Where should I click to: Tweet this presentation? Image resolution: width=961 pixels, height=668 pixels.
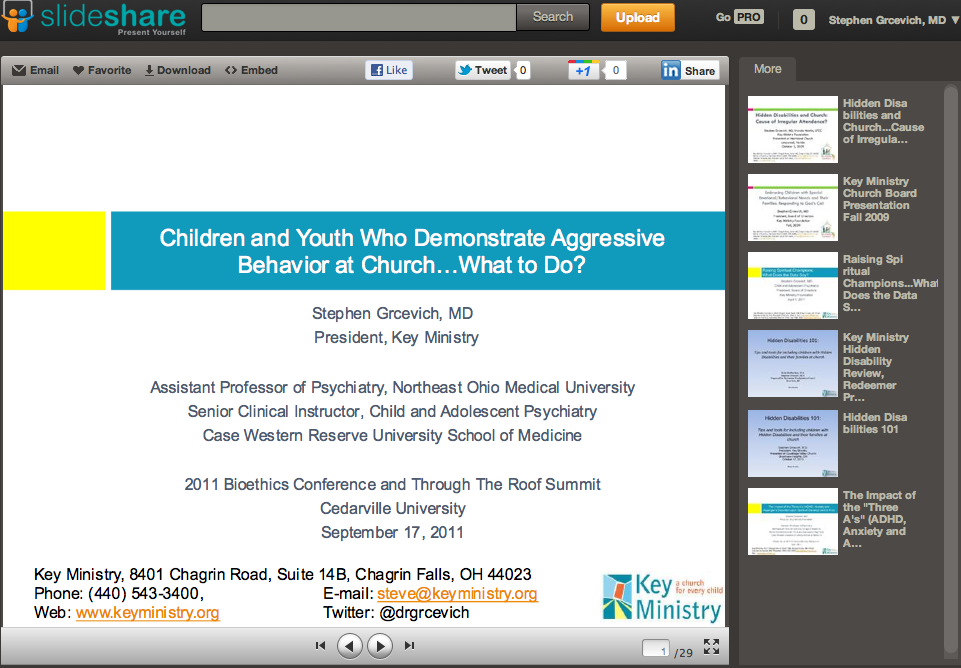483,70
